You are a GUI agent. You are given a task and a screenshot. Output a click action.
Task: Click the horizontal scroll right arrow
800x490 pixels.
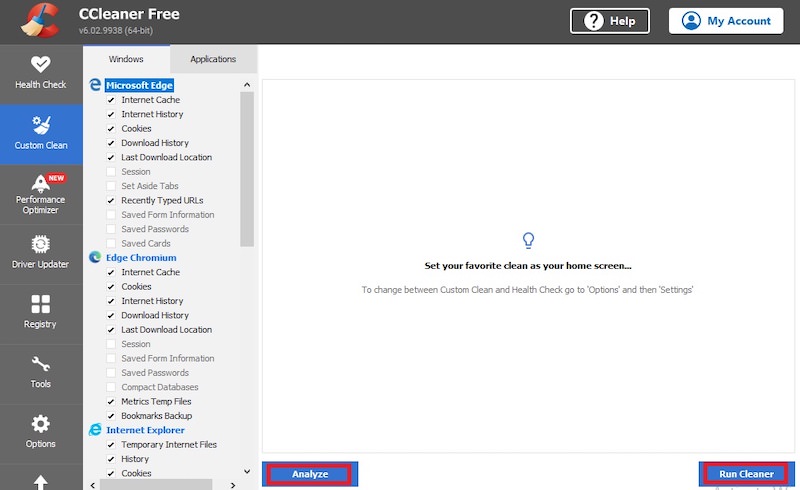[233, 485]
